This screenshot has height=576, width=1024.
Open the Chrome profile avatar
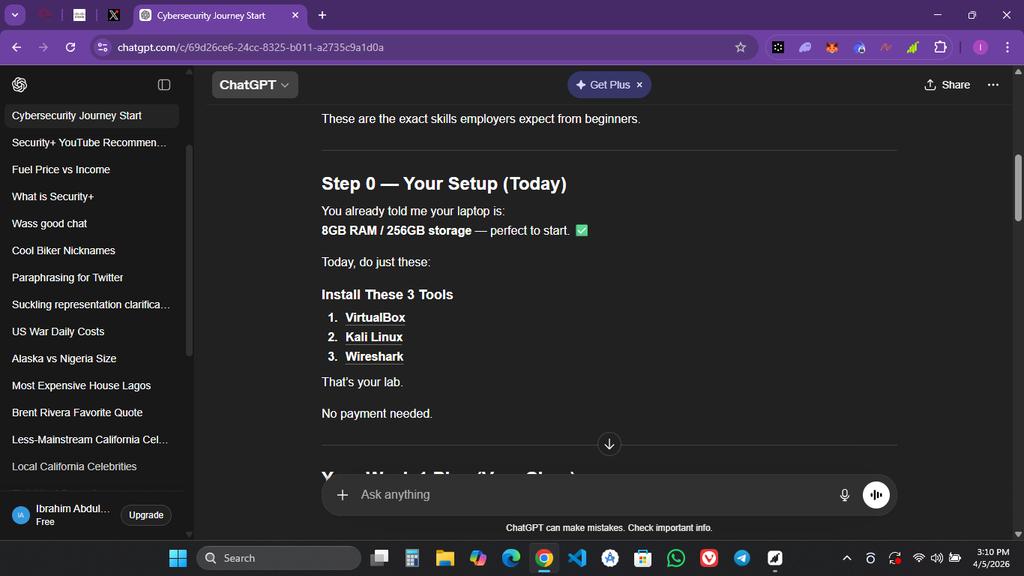[x=980, y=47]
